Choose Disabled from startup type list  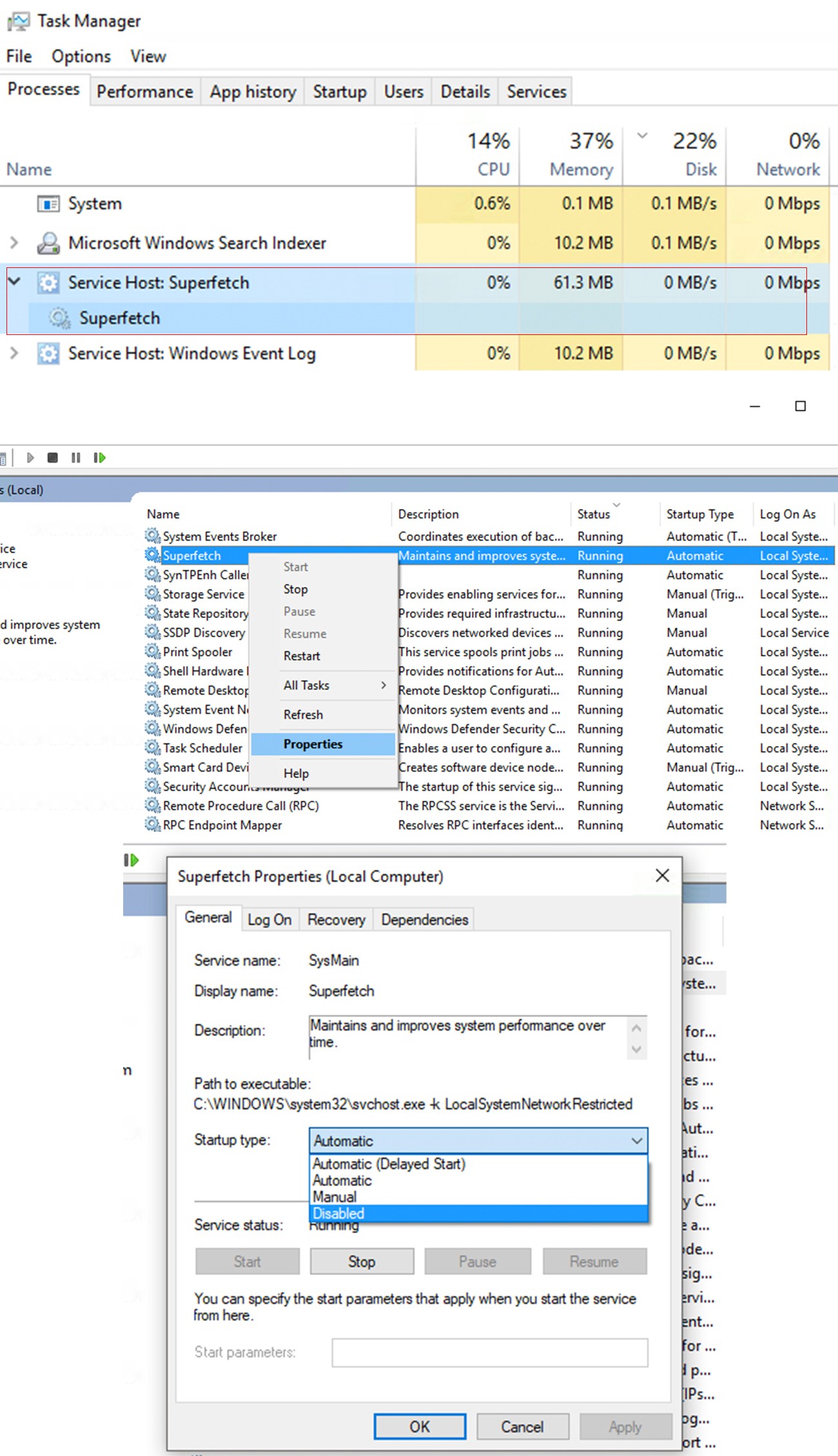(478, 1214)
